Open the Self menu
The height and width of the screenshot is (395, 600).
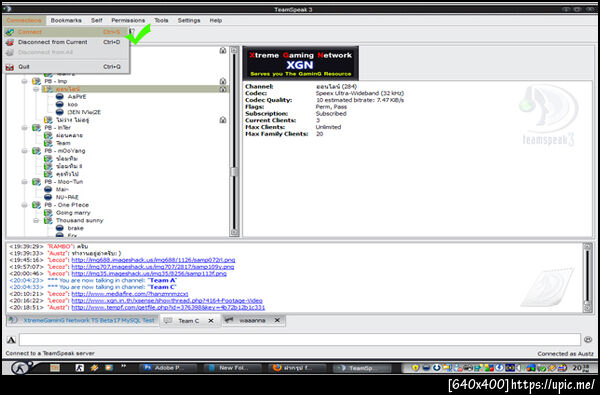point(96,20)
